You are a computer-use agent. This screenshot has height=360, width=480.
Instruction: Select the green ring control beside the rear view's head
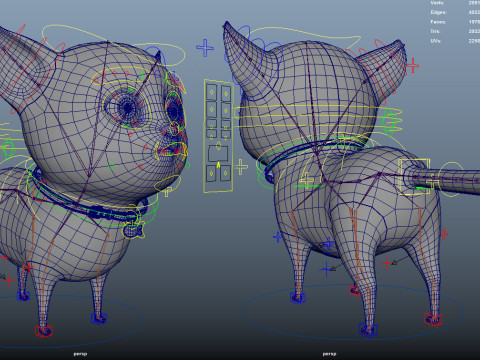click(389, 122)
